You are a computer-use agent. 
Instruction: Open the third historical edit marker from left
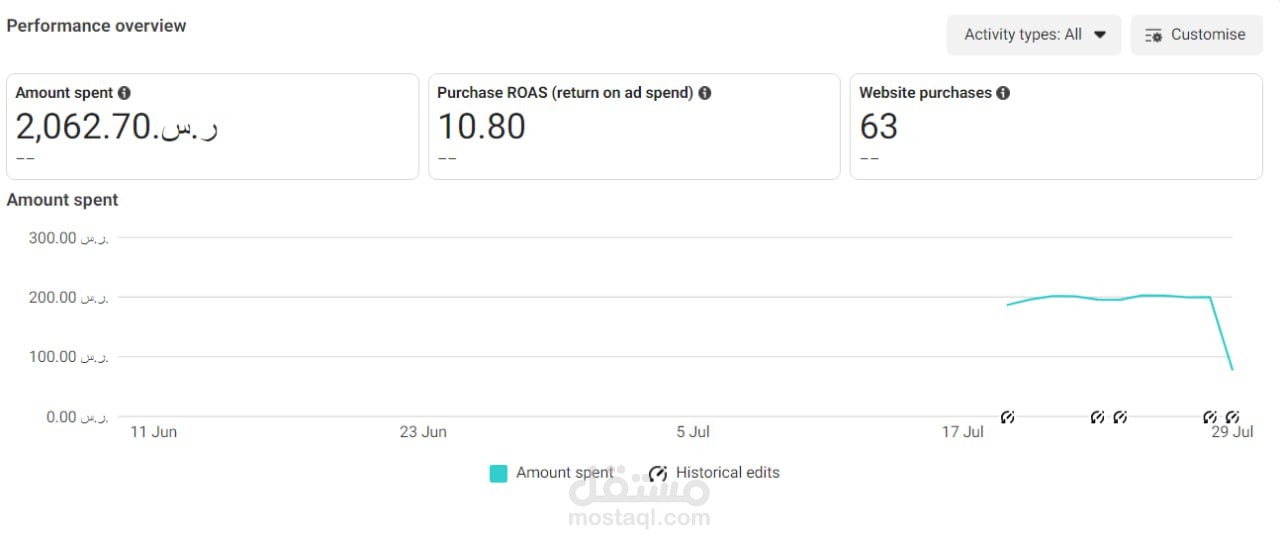[1120, 417]
